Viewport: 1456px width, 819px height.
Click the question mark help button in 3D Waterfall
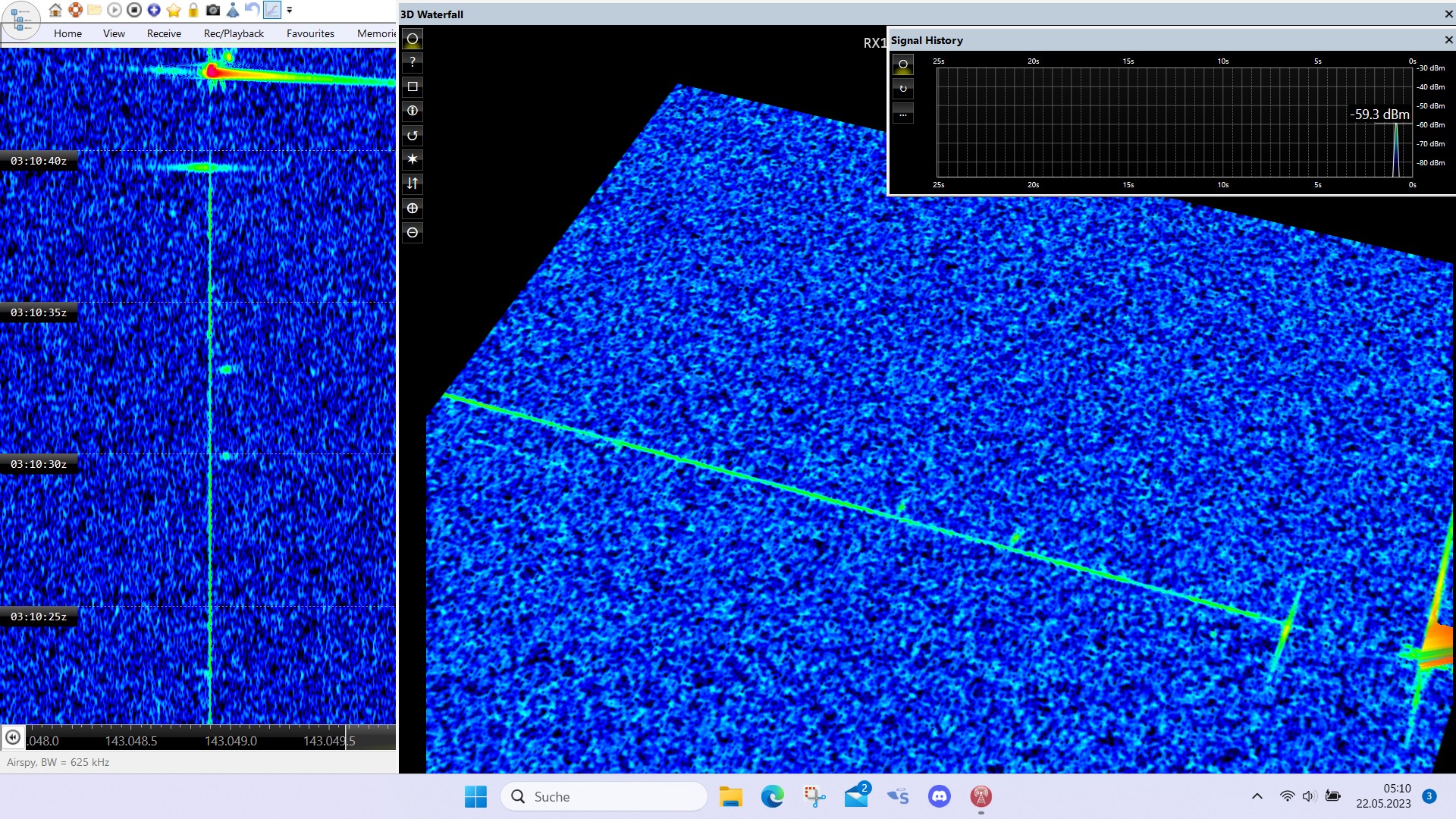413,62
